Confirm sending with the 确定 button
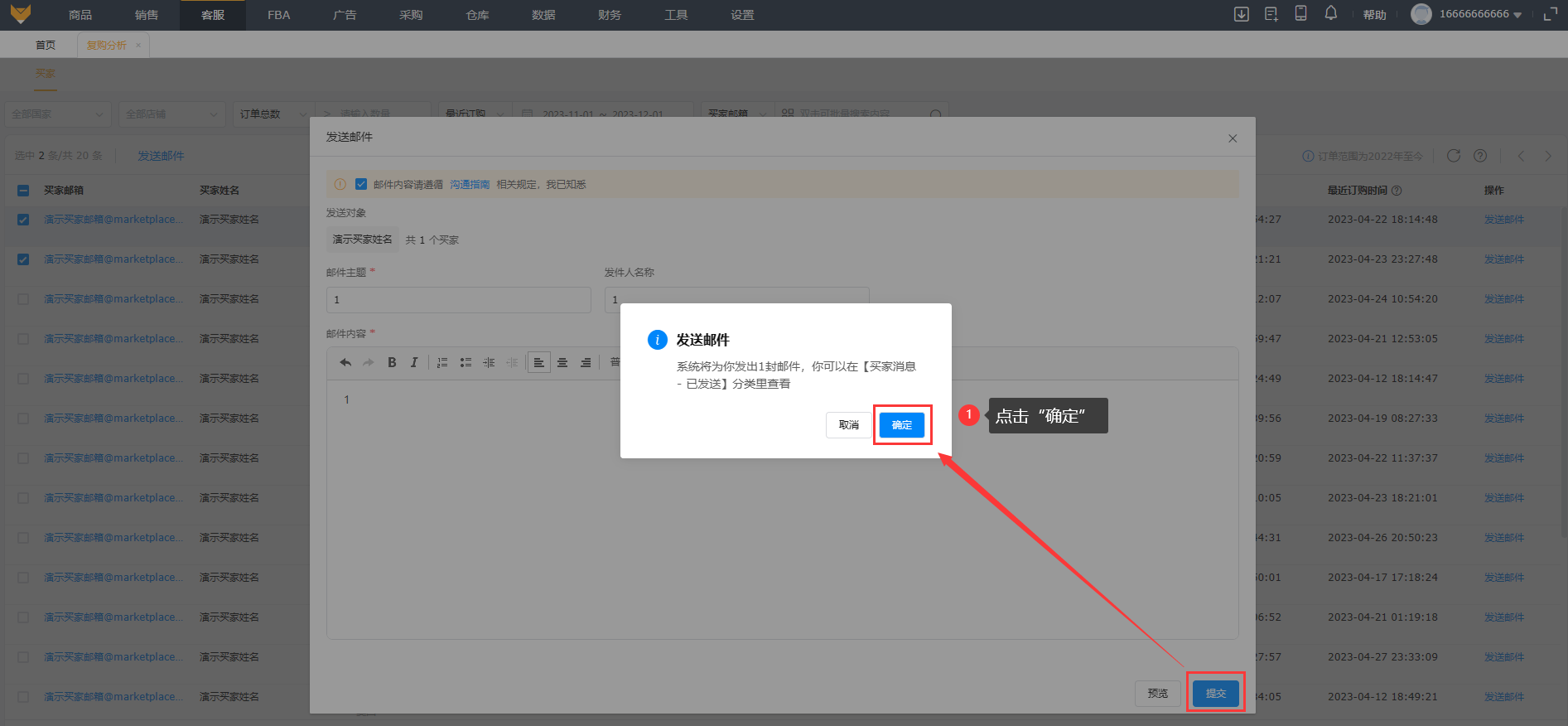 click(902, 424)
